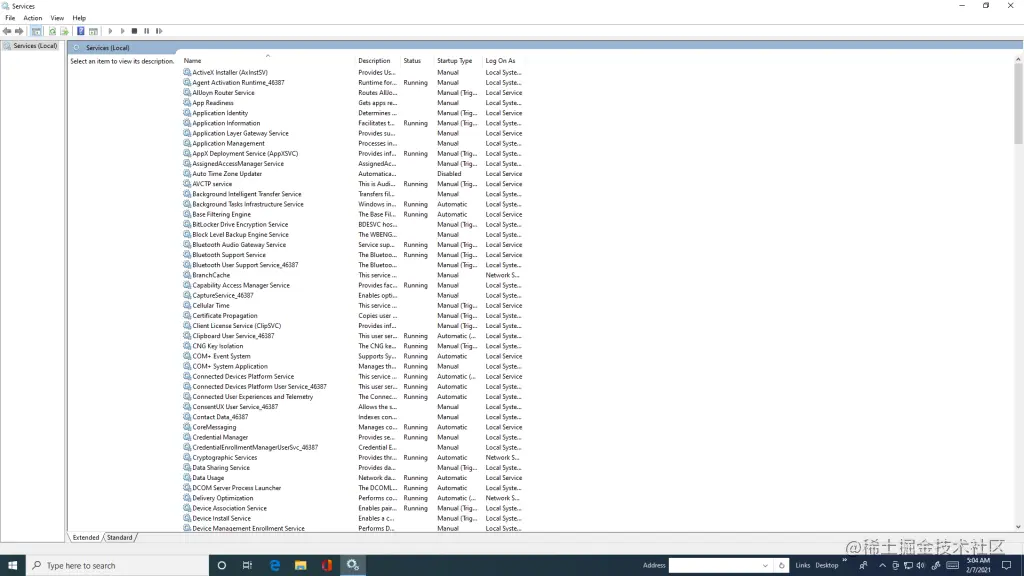Click the Windows Start button
Viewport: 1024px width, 576px height.
pyautogui.click(x=12, y=565)
